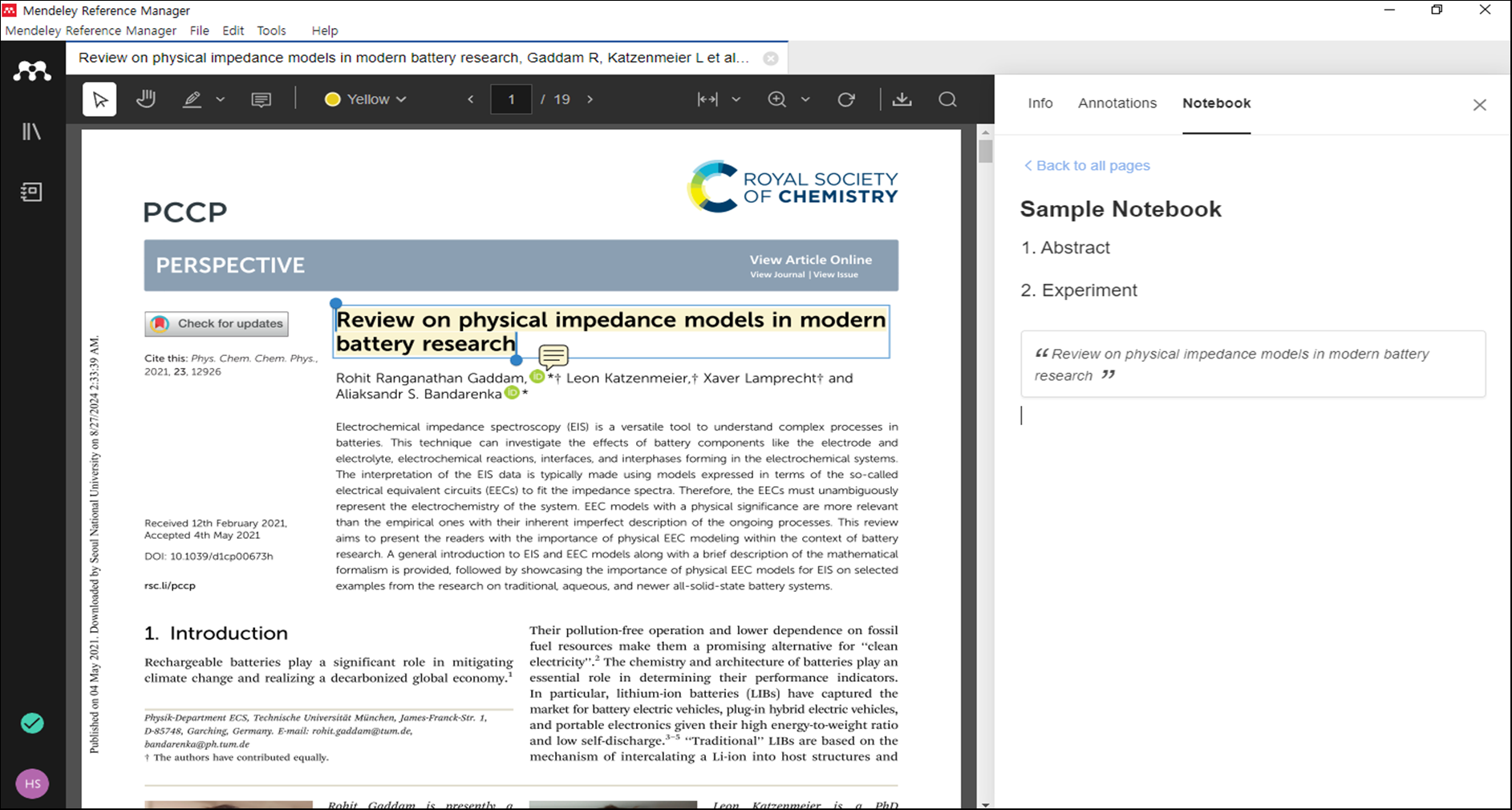Activate the hand pan tool
This screenshot has height=810, width=1512.
pyautogui.click(x=146, y=99)
